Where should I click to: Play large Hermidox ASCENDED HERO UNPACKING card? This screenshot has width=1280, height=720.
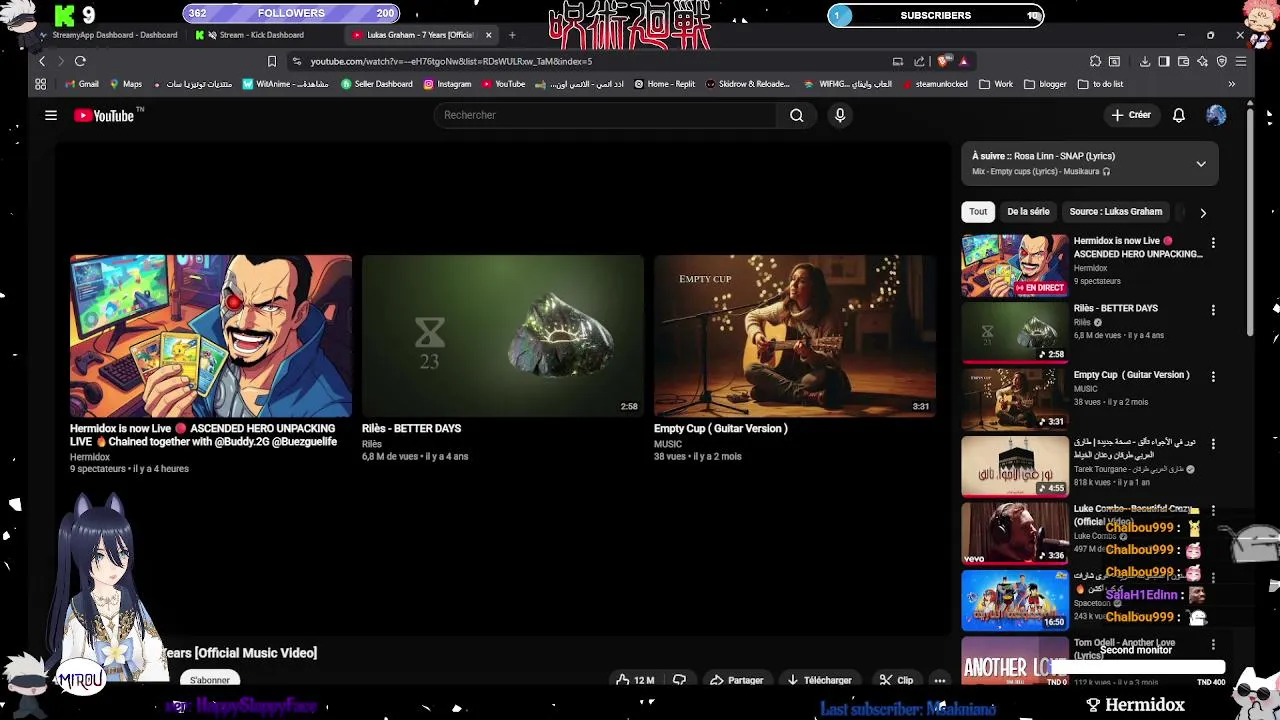point(211,335)
